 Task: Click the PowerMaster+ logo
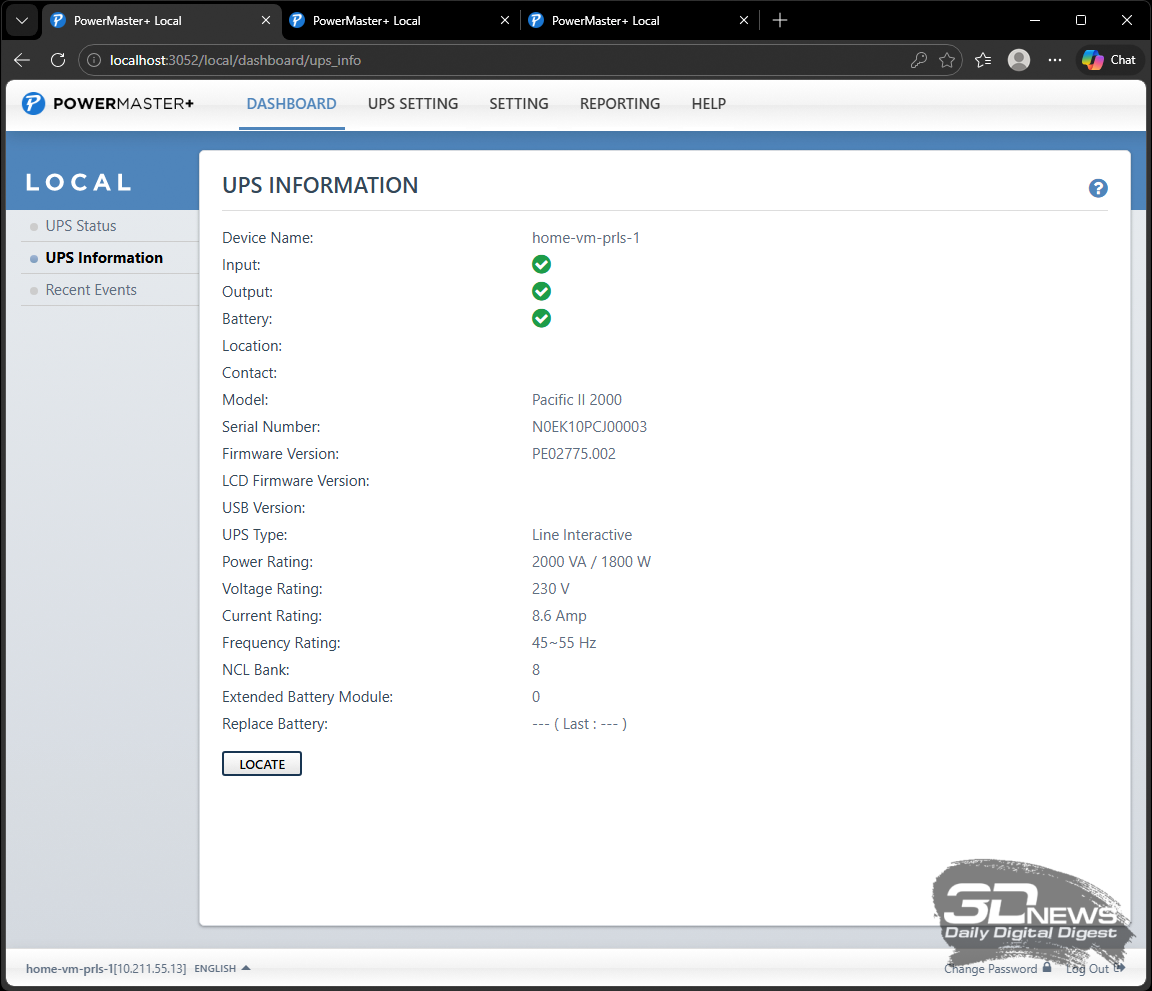108,104
